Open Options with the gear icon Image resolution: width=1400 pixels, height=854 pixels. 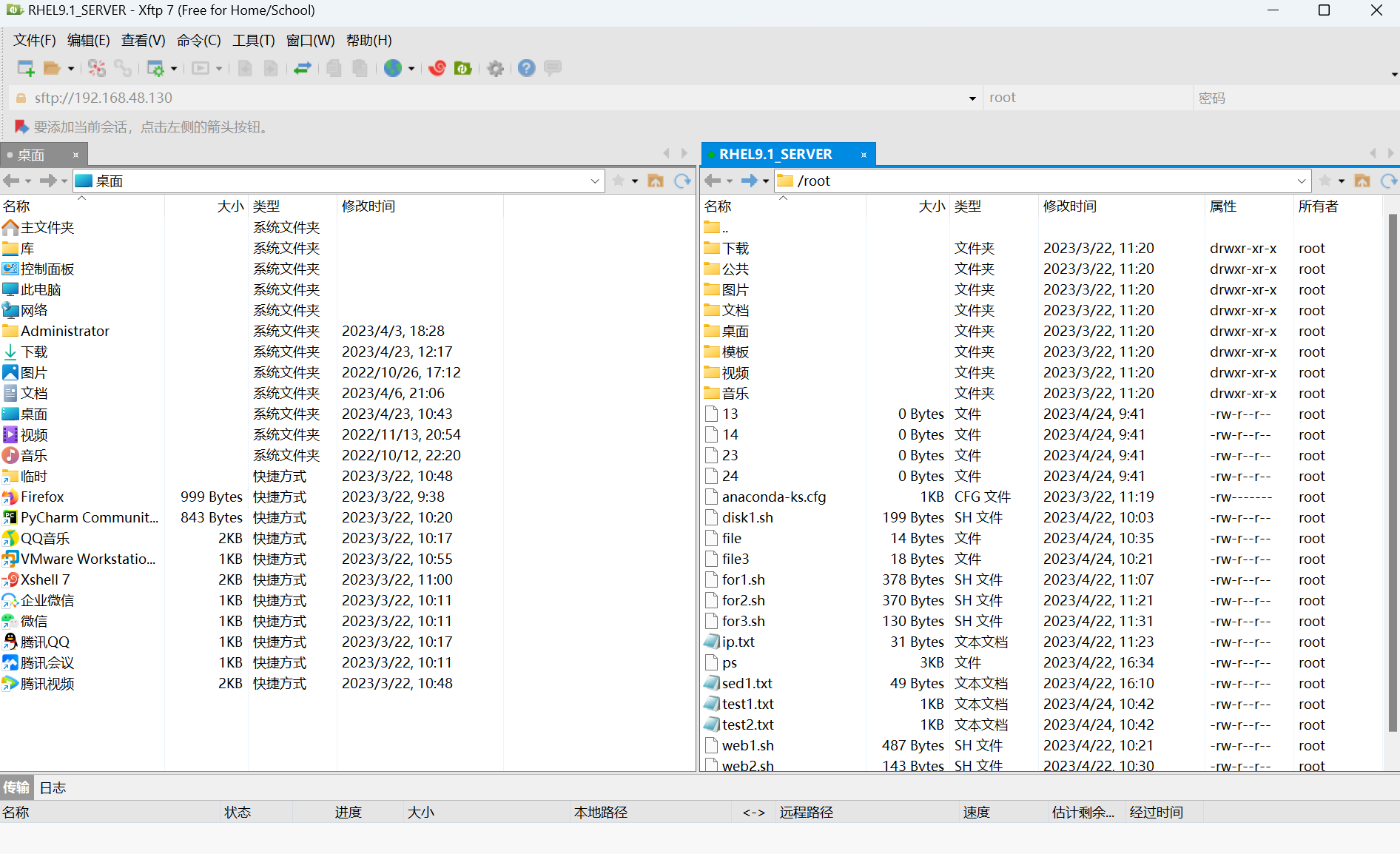[x=496, y=68]
